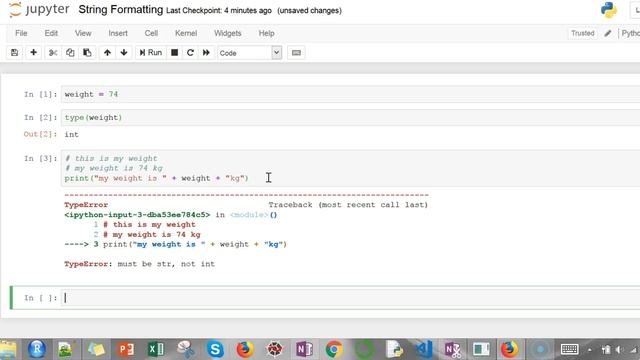Viewport: 640px width, 360px height.
Task: Show hidden system tray icons arrow
Action: tap(589, 350)
